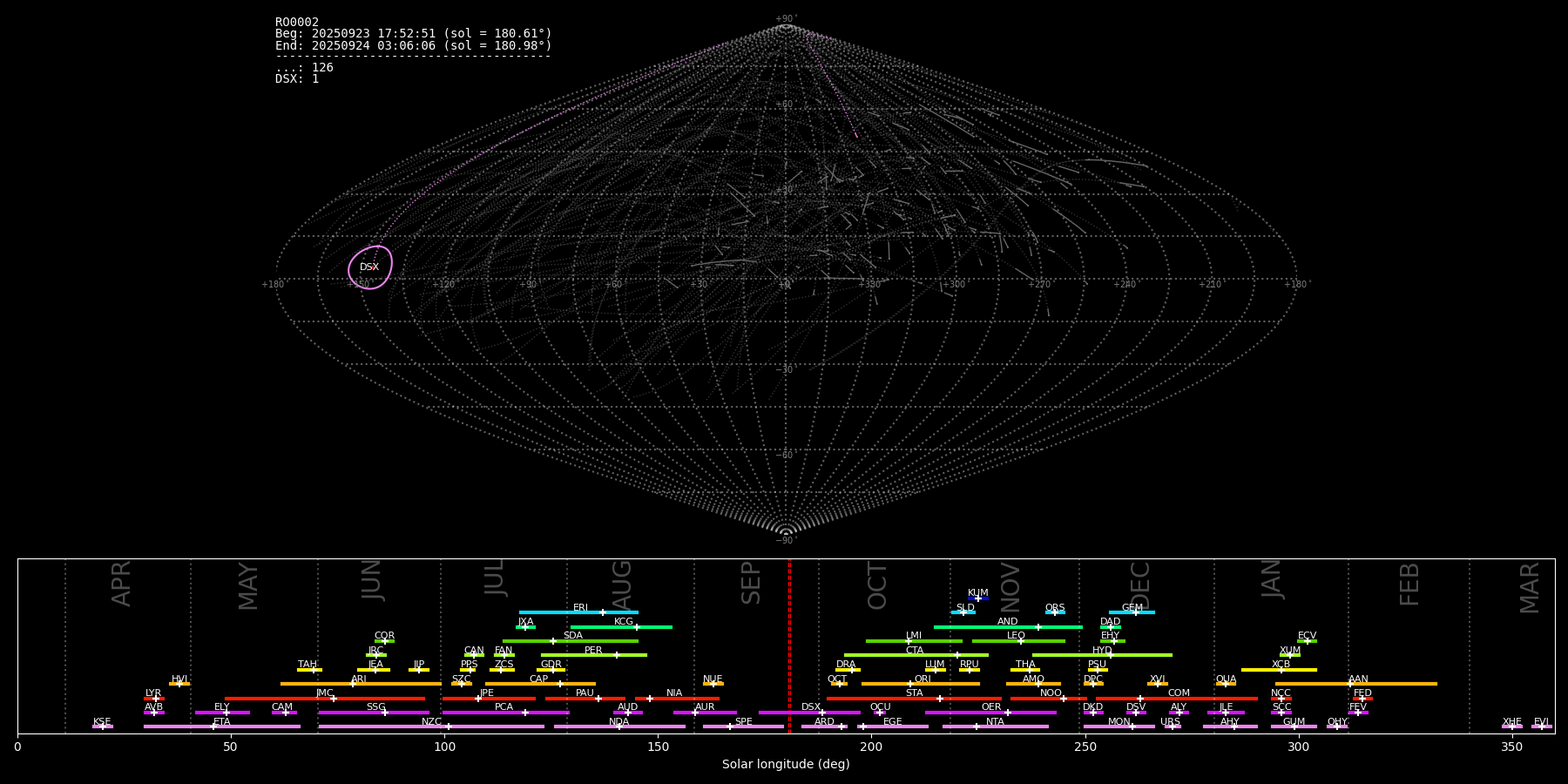Viewport: 1568px width, 784px height.
Task: Click the FEB month label
Action: pyautogui.click(x=1409, y=584)
